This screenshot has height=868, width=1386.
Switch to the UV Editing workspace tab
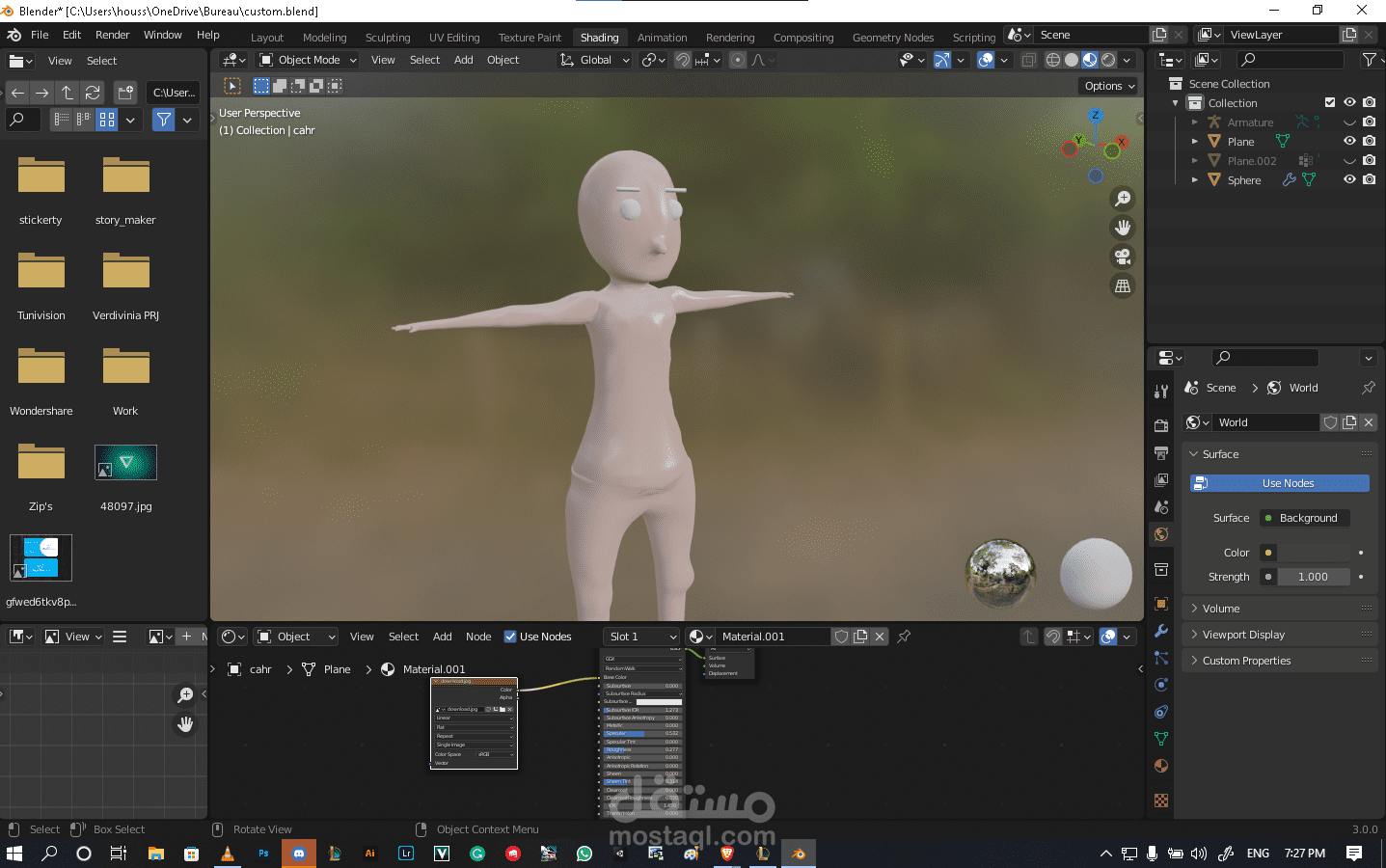[x=454, y=38]
